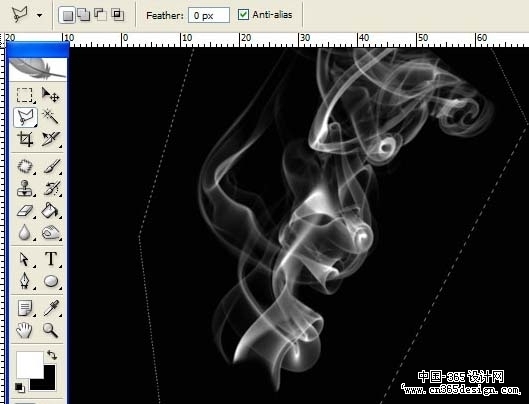
Task: Select the Hand tool
Action: (24, 330)
